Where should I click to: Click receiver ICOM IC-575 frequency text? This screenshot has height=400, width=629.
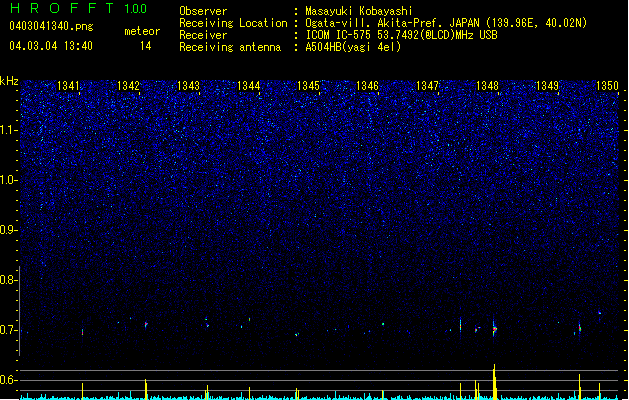pos(401,35)
